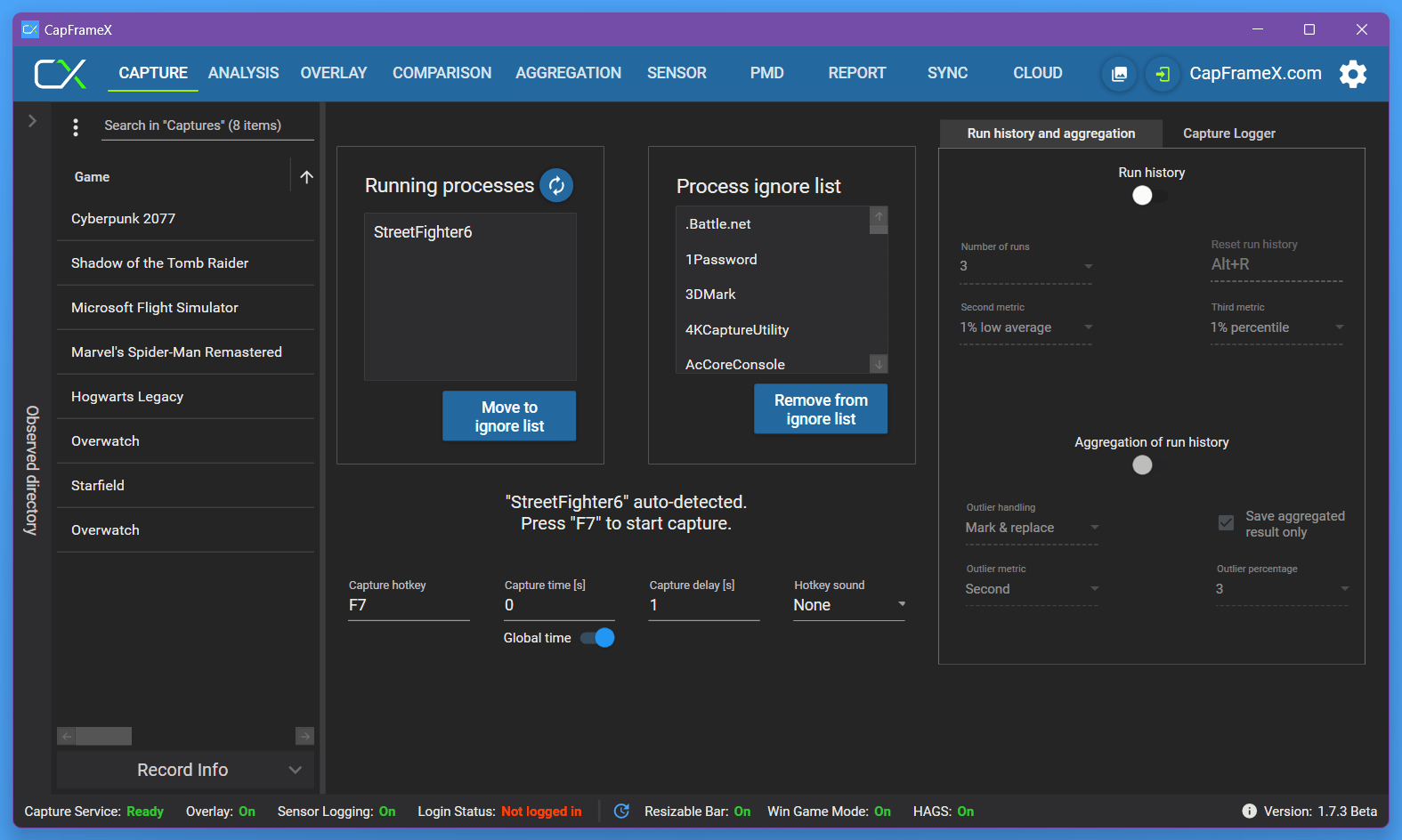Check Save aggregated result only

coord(1226,523)
